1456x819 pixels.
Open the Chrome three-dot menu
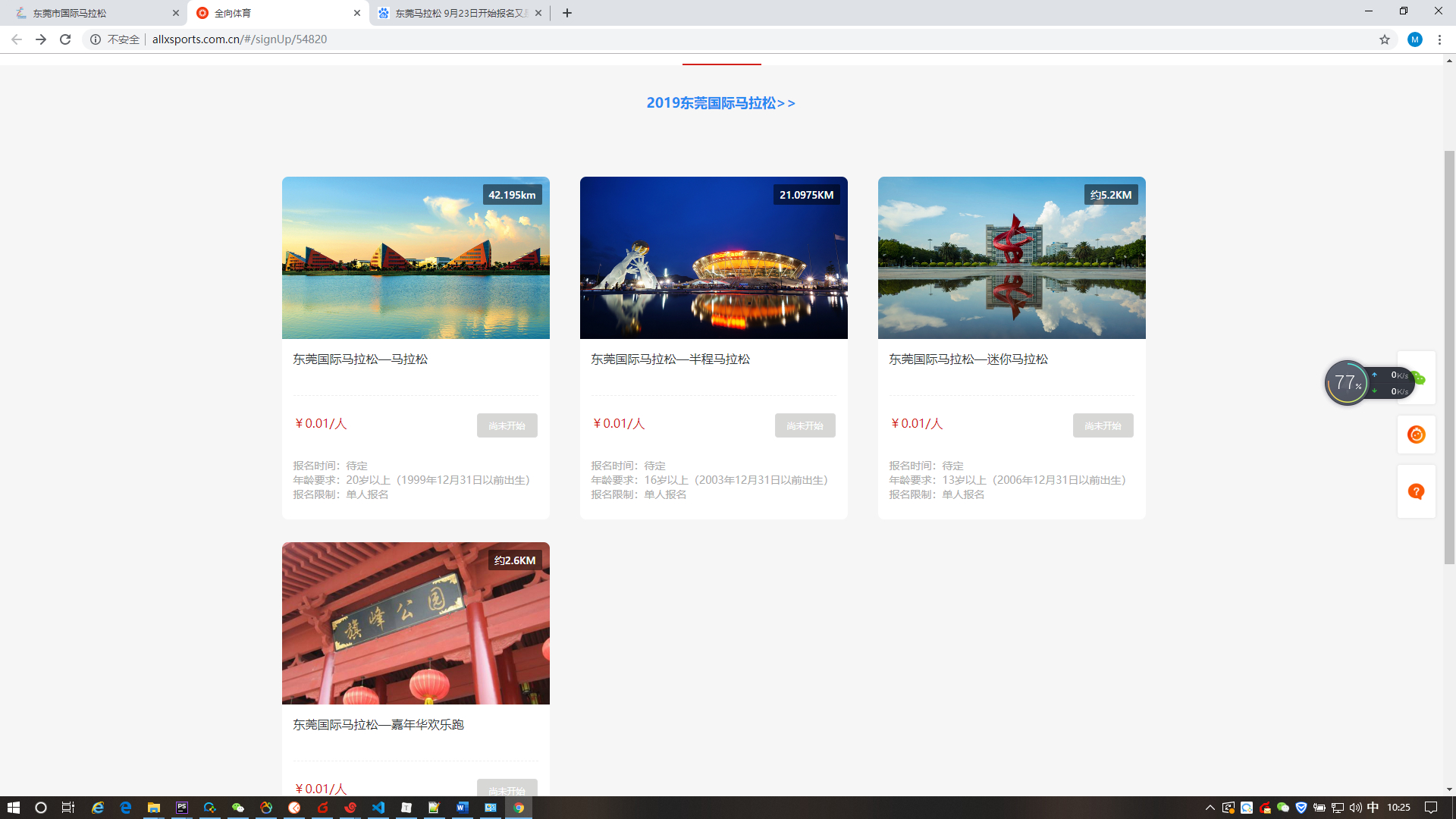(1439, 39)
